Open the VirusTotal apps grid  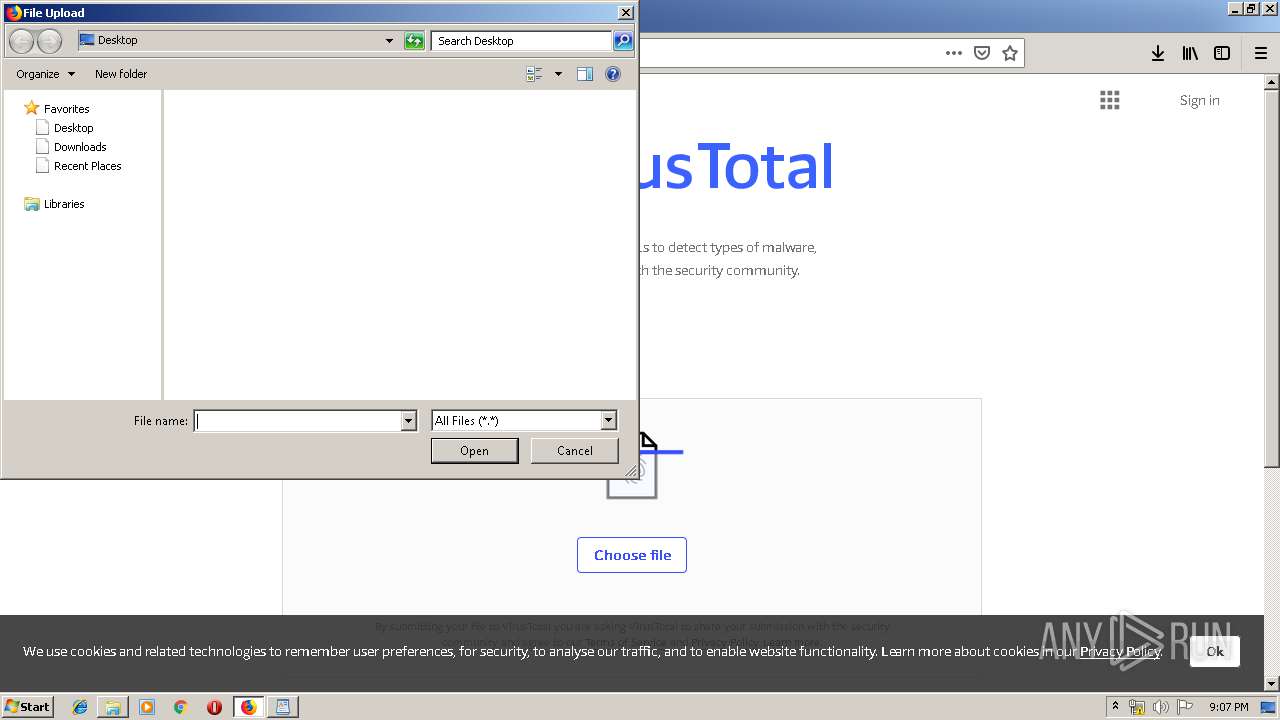(1110, 100)
